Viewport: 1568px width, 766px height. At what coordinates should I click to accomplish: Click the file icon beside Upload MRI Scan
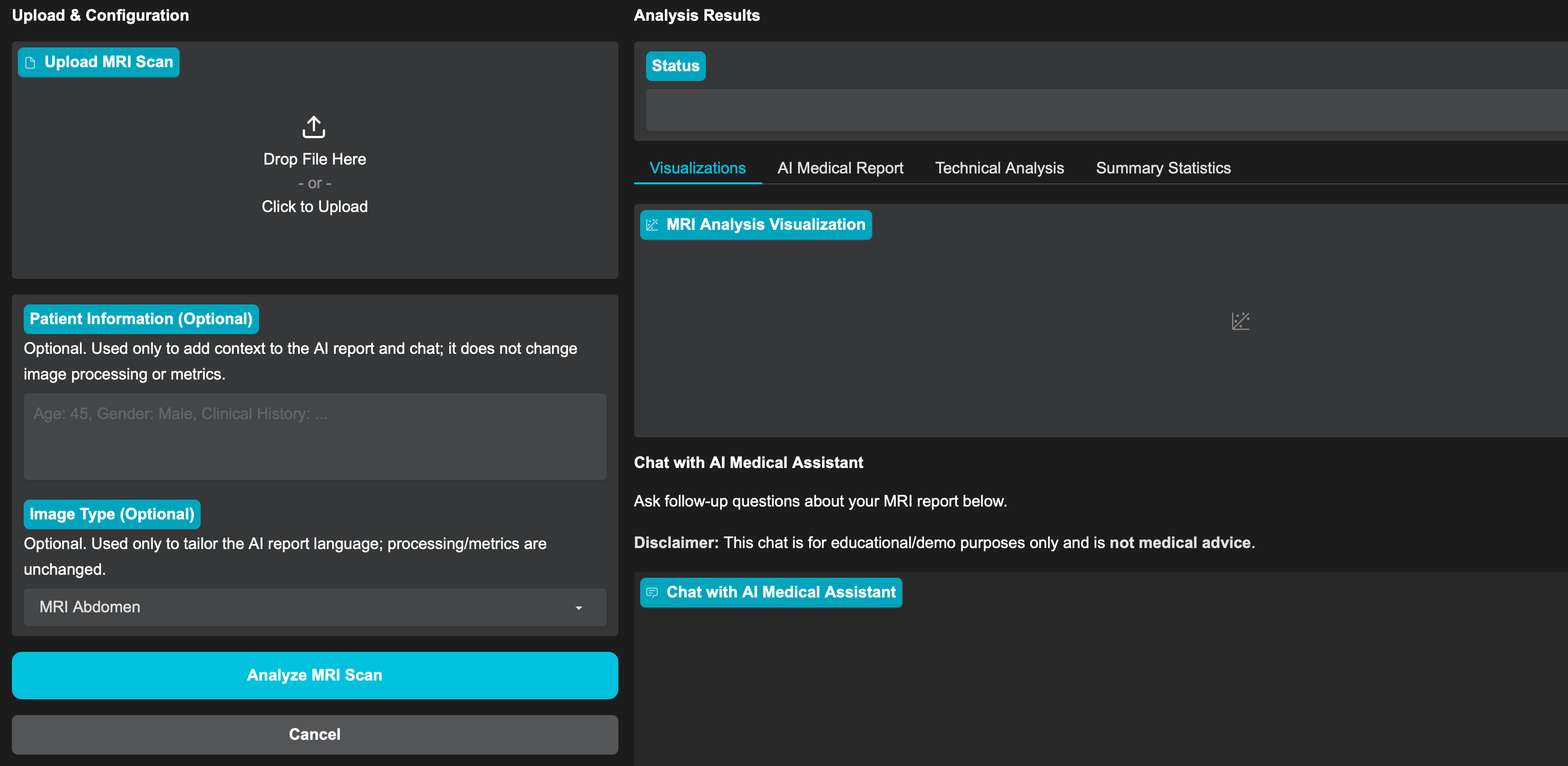[31, 63]
